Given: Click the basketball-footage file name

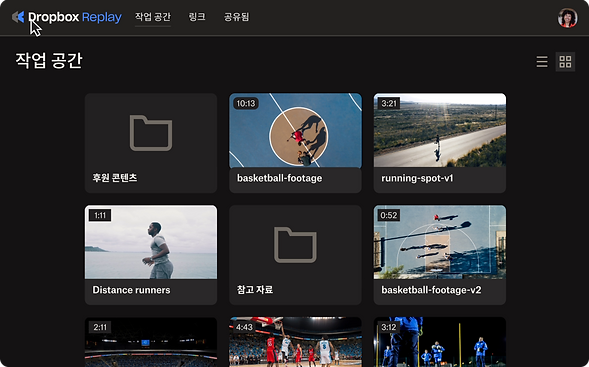Looking at the screenshot, I should (279, 178).
